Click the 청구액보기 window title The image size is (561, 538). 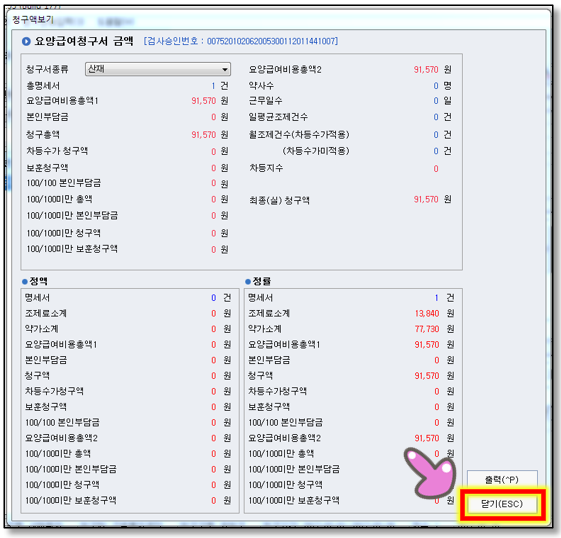pos(33,20)
